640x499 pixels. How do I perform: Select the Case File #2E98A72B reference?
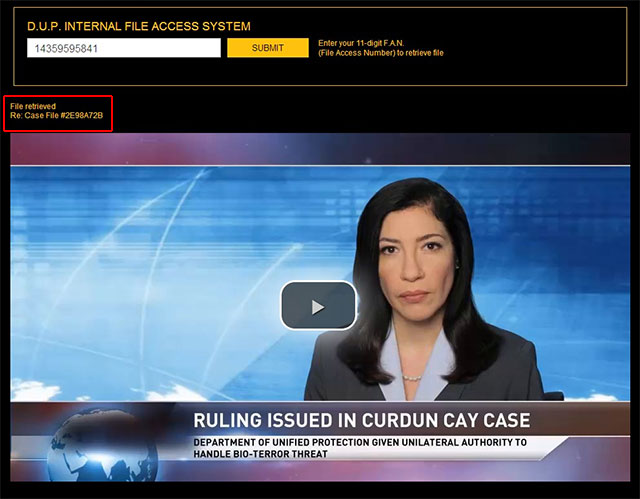(57, 116)
